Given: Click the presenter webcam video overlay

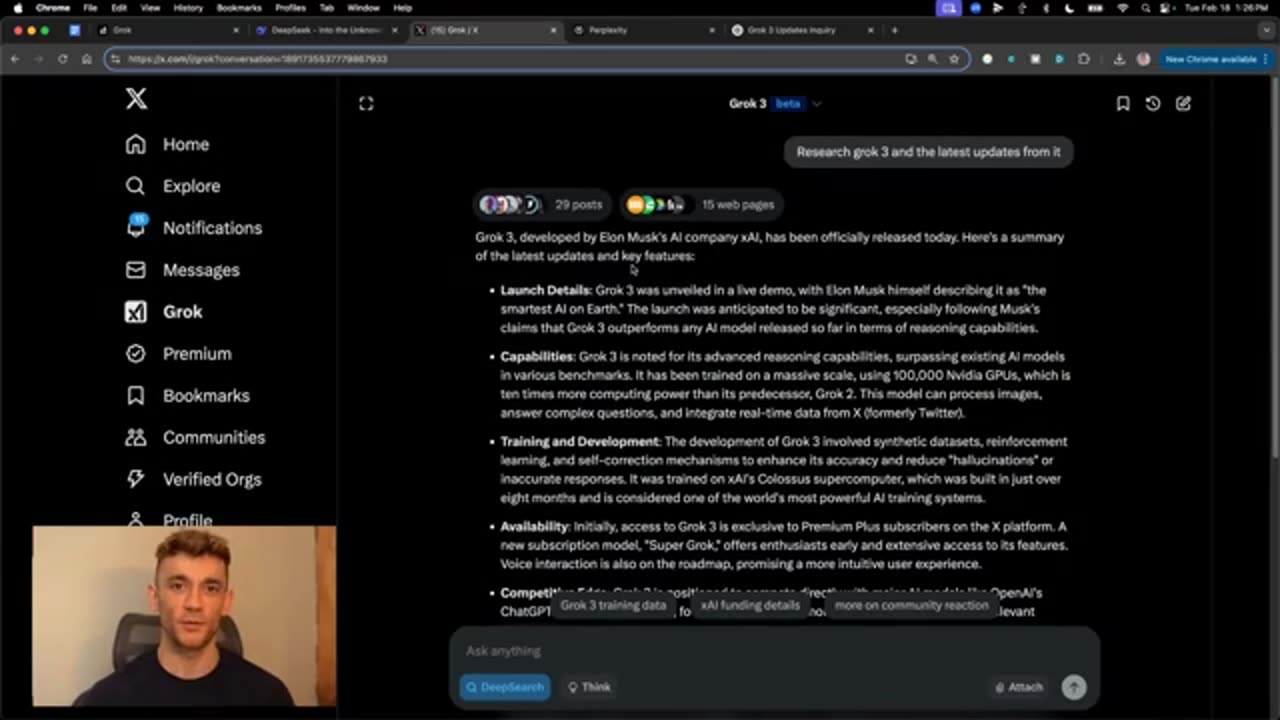Looking at the screenshot, I should [184, 616].
